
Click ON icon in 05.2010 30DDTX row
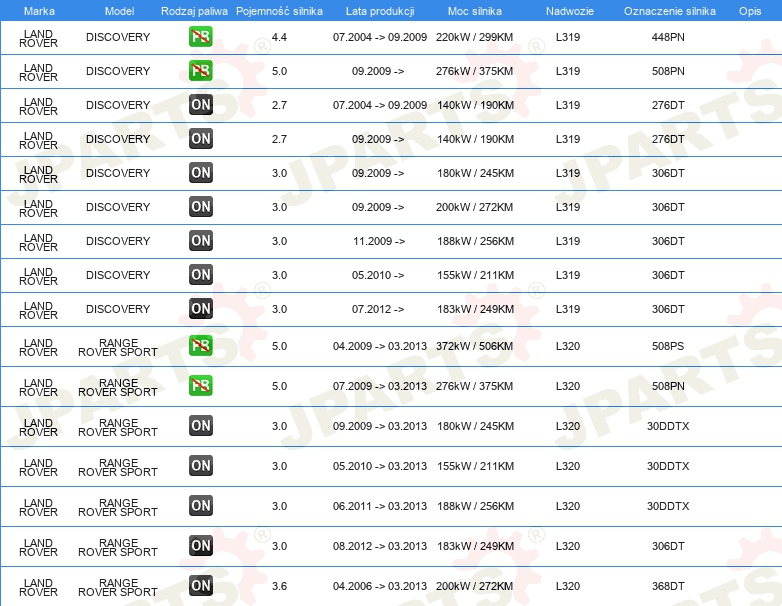[200, 465]
